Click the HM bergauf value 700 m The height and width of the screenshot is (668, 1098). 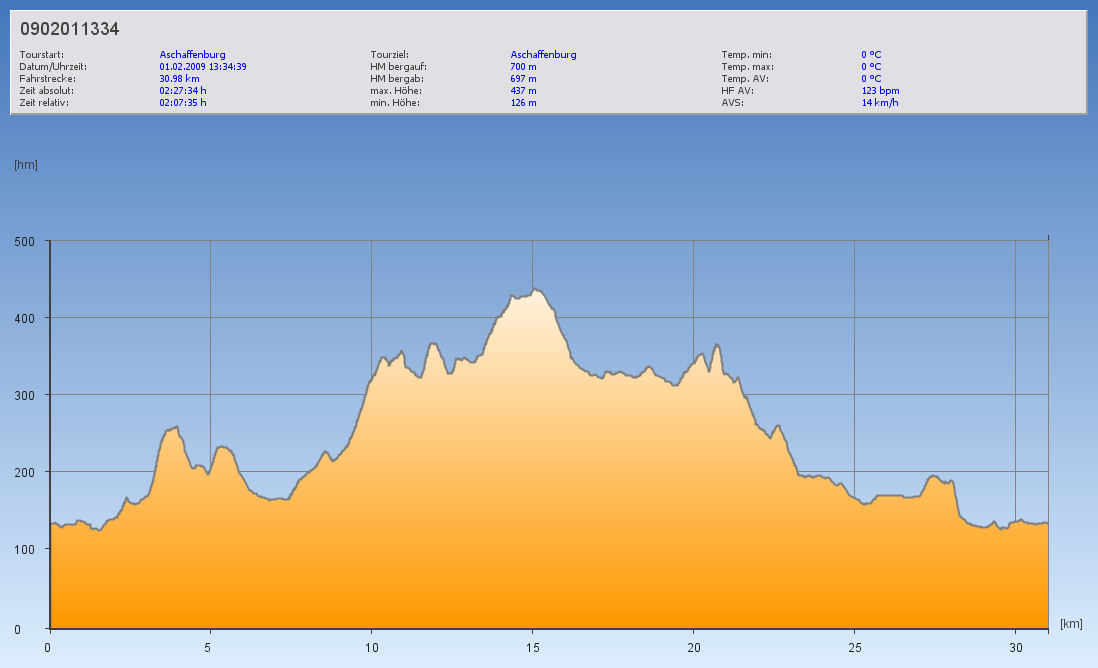523,67
